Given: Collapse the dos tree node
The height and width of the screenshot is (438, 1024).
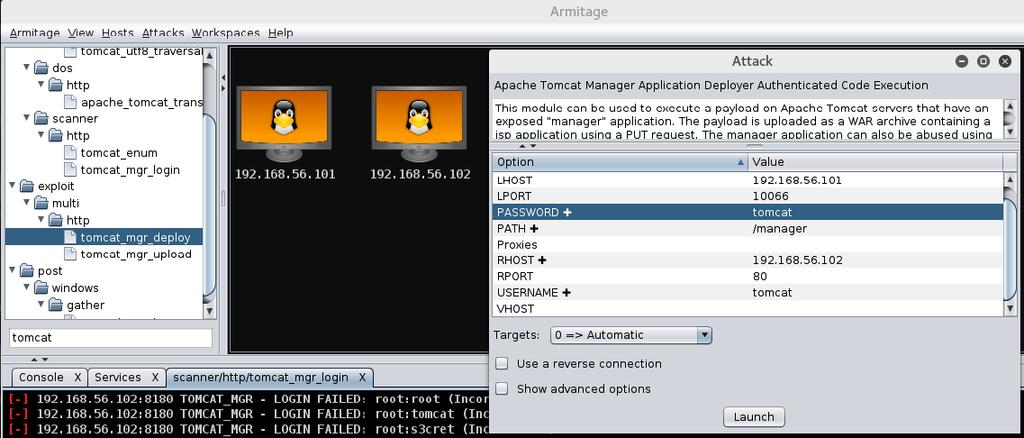Looking at the screenshot, I should tap(27, 67).
